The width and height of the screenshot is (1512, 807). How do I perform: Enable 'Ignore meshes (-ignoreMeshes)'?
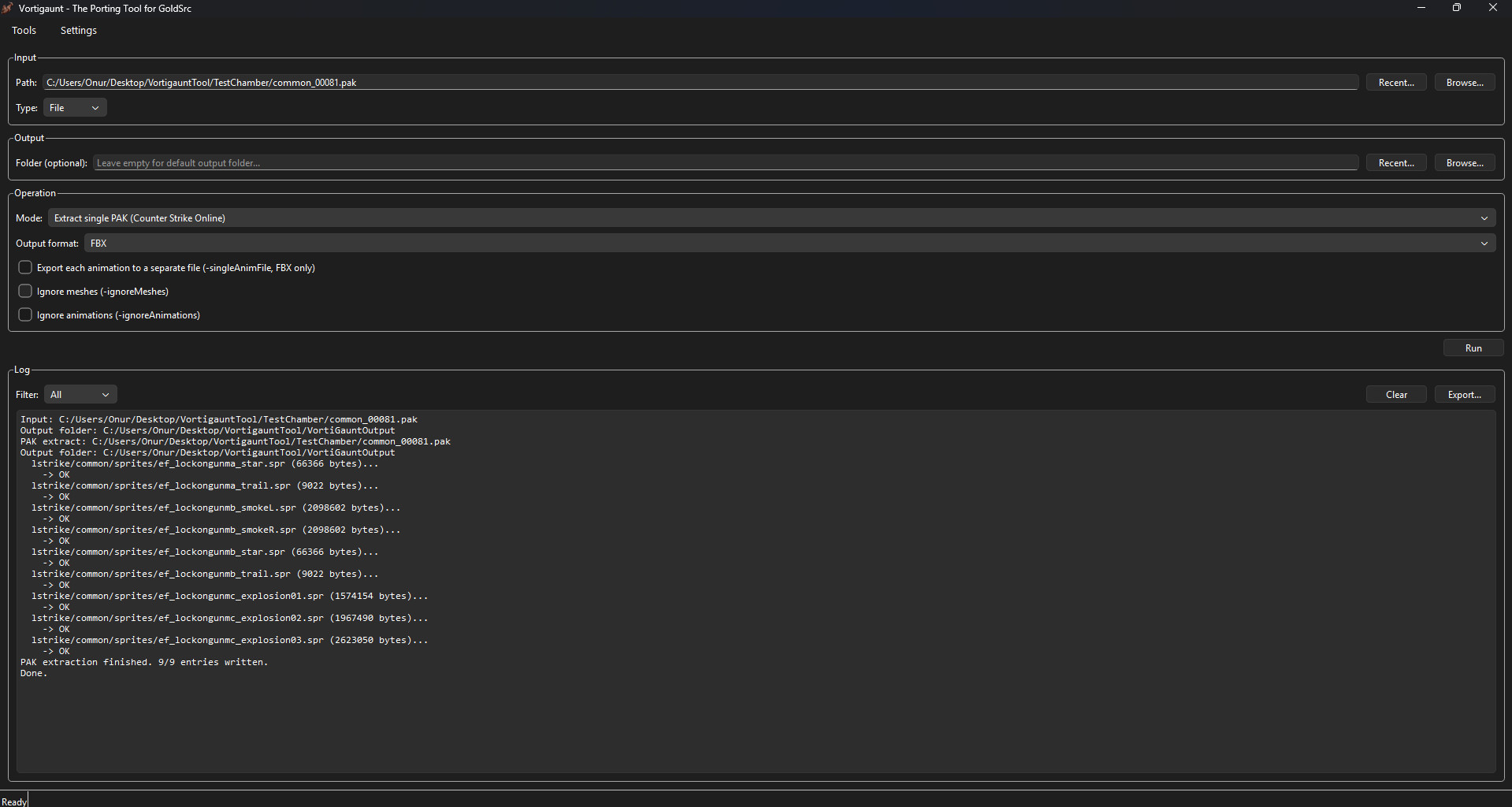24,291
